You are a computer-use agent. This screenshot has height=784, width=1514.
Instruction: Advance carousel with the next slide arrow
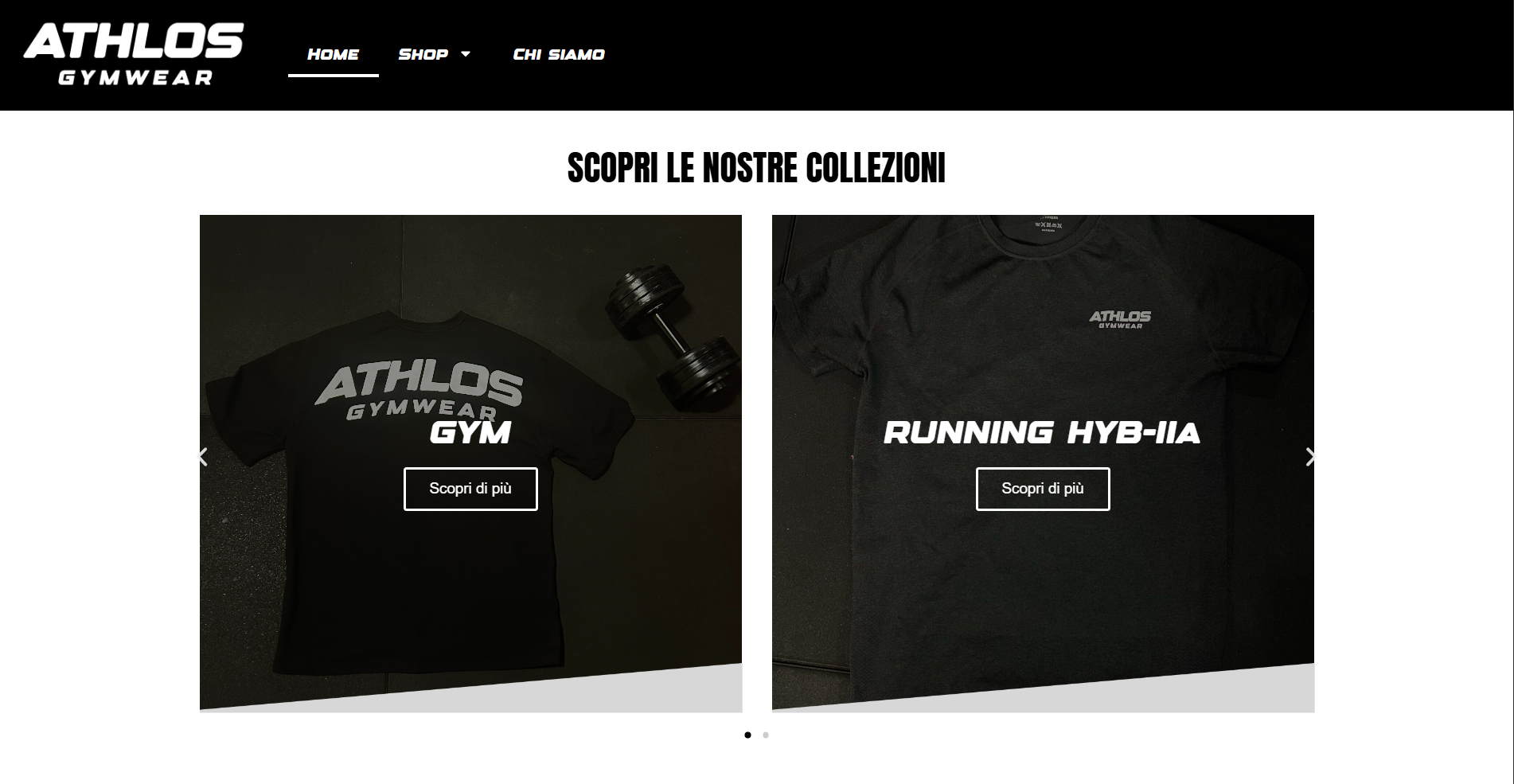tap(1310, 456)
